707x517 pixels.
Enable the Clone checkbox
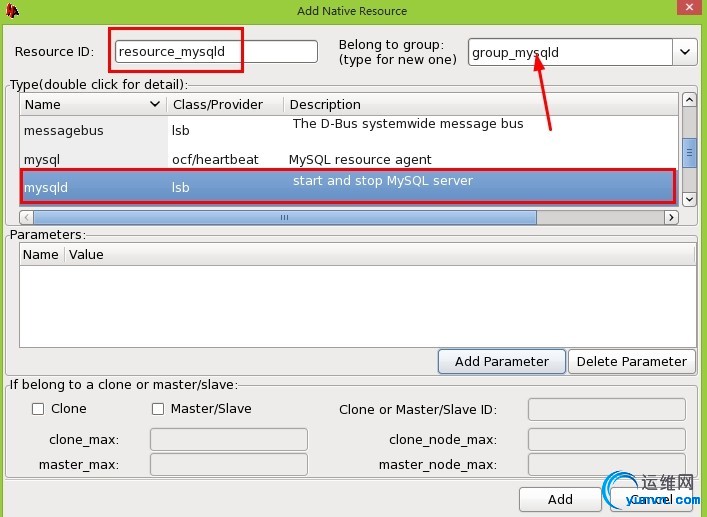click(x=38, y=409)
